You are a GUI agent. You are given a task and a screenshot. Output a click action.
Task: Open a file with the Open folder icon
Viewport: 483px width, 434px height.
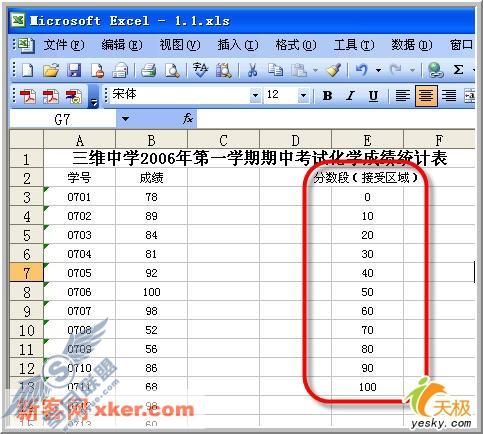click(51, 70)
